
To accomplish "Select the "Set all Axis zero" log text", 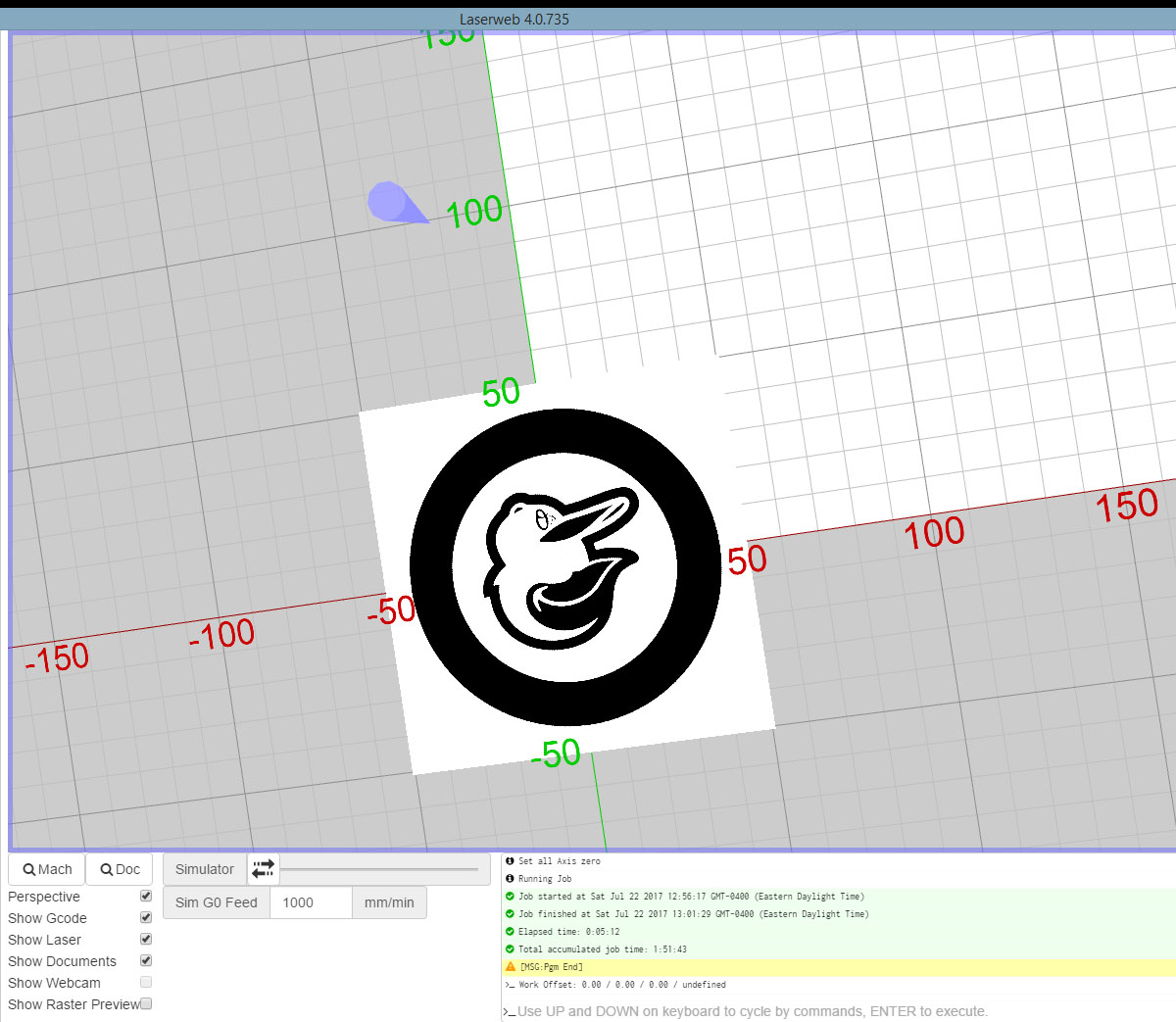I will point(560,861).
